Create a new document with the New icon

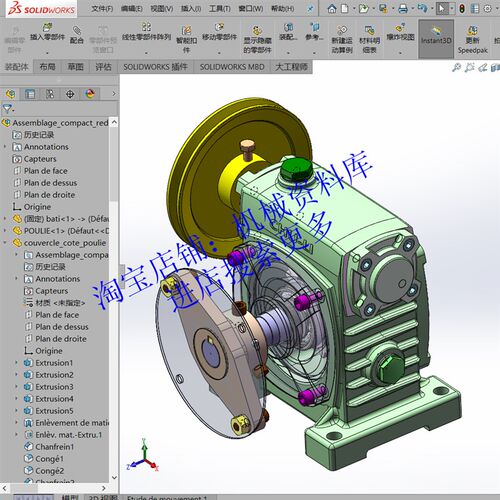click(345, 8)
